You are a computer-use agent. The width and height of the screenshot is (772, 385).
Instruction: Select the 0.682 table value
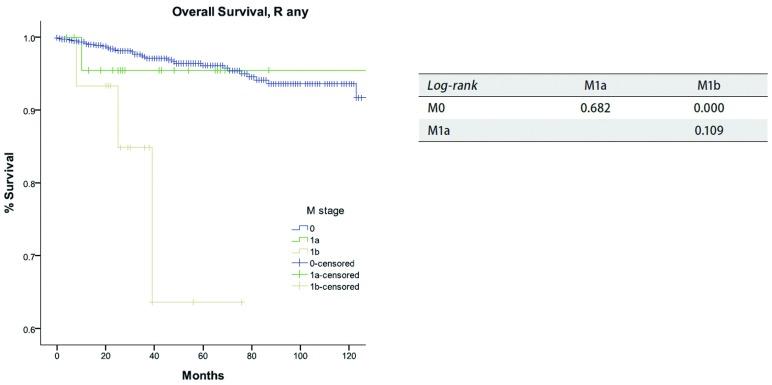[597, 108]
